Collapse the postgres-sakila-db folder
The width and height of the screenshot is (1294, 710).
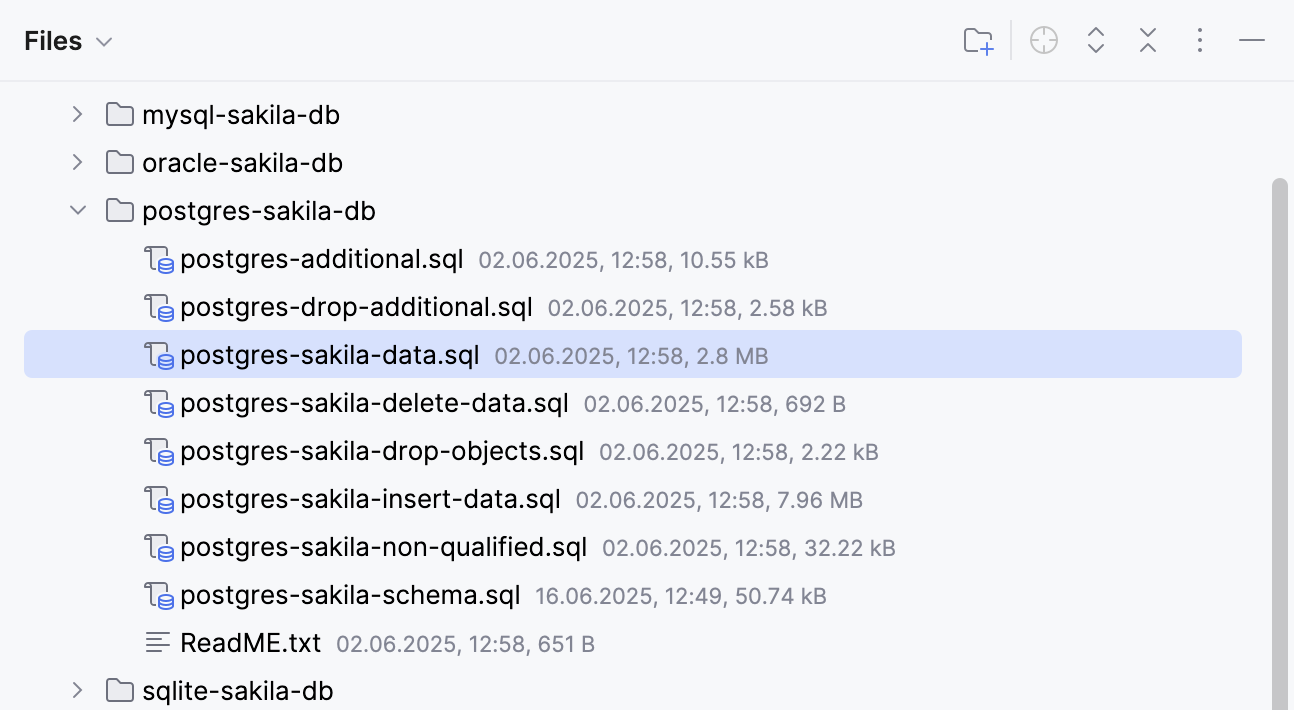[x=77, y=210]
